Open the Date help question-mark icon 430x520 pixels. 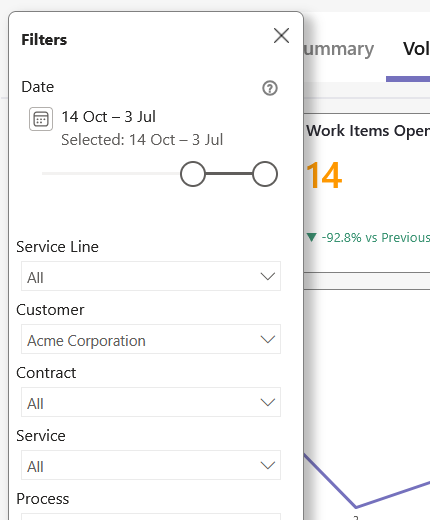(270, 88)
